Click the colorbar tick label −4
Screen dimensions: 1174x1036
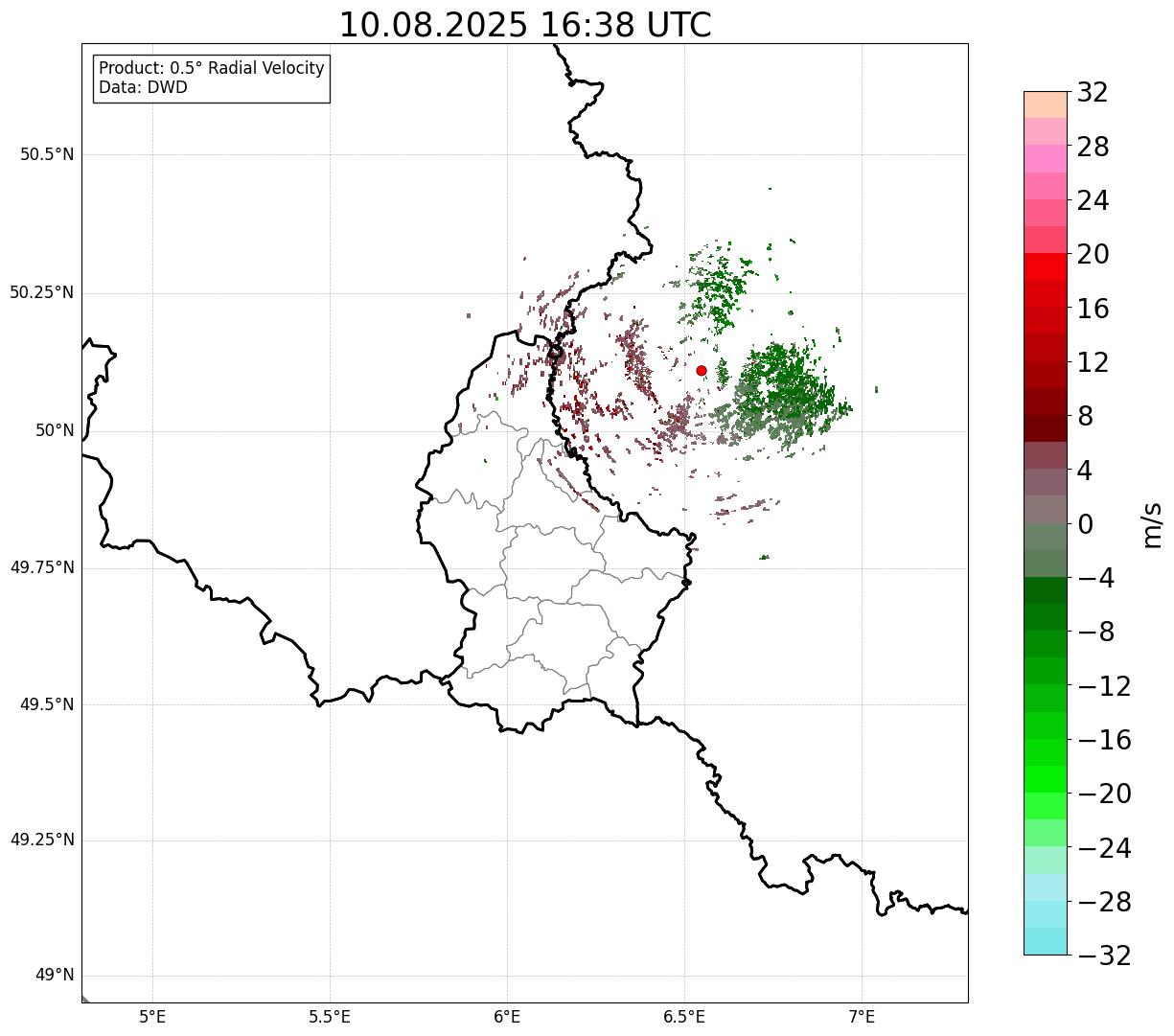point(1096,578)
